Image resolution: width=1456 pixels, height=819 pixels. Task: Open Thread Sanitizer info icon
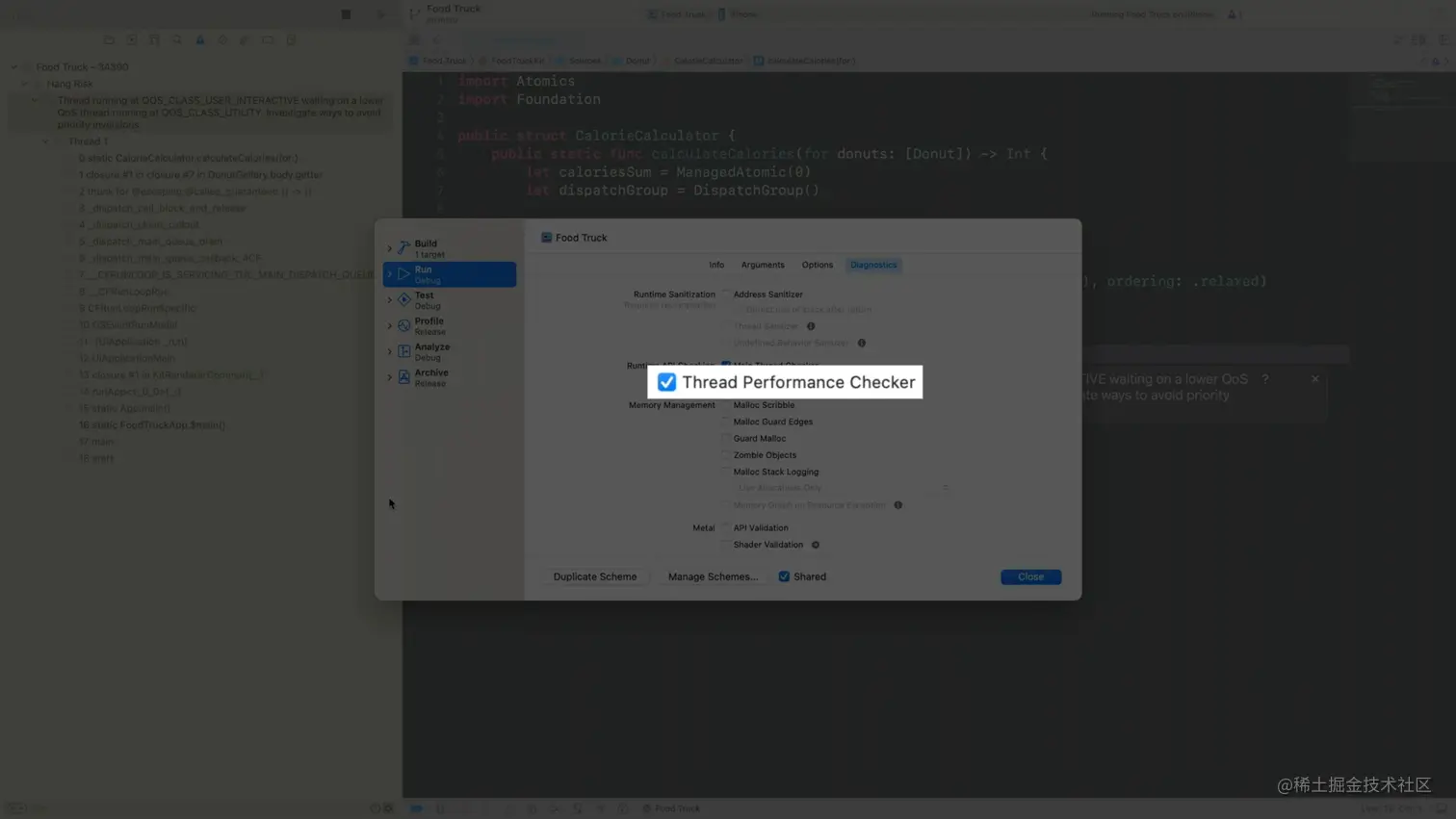(x=811, y=326)
